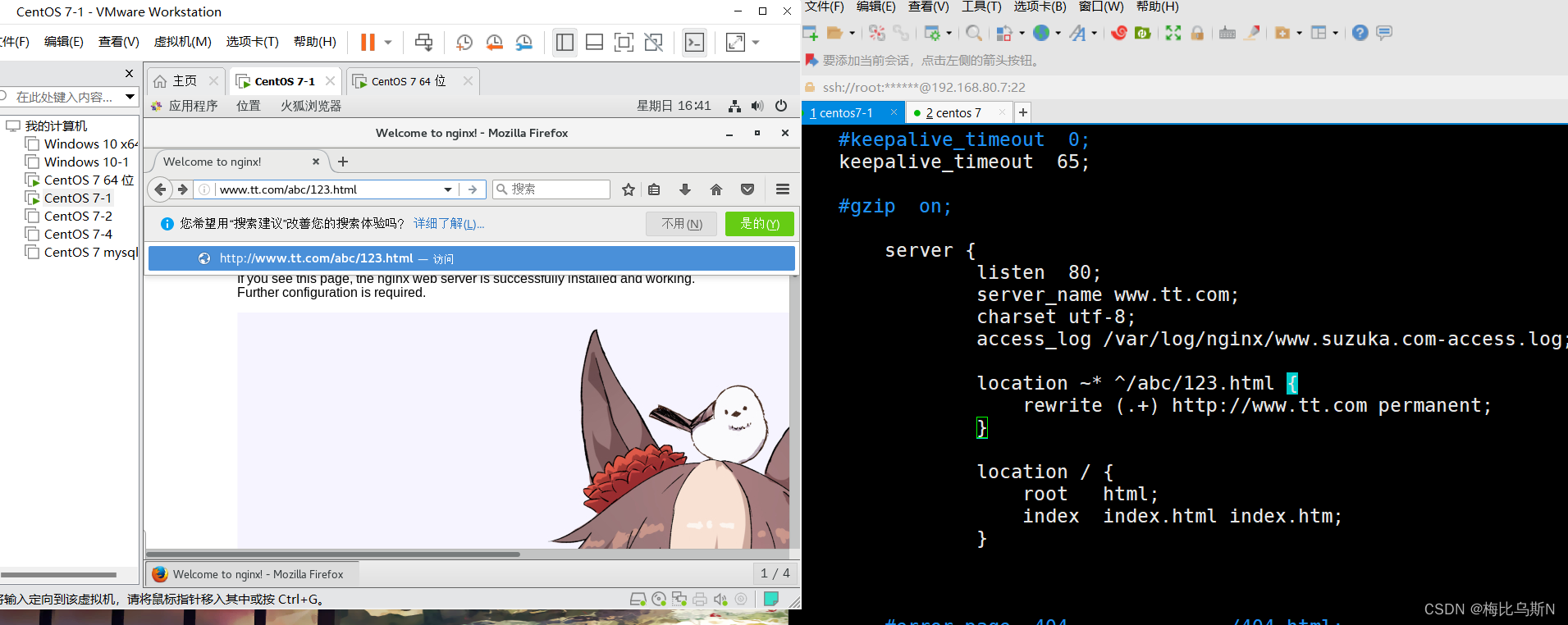
Task: Open Firefox downloads panel
Action: pyautogui.click(x=685, y=189)
